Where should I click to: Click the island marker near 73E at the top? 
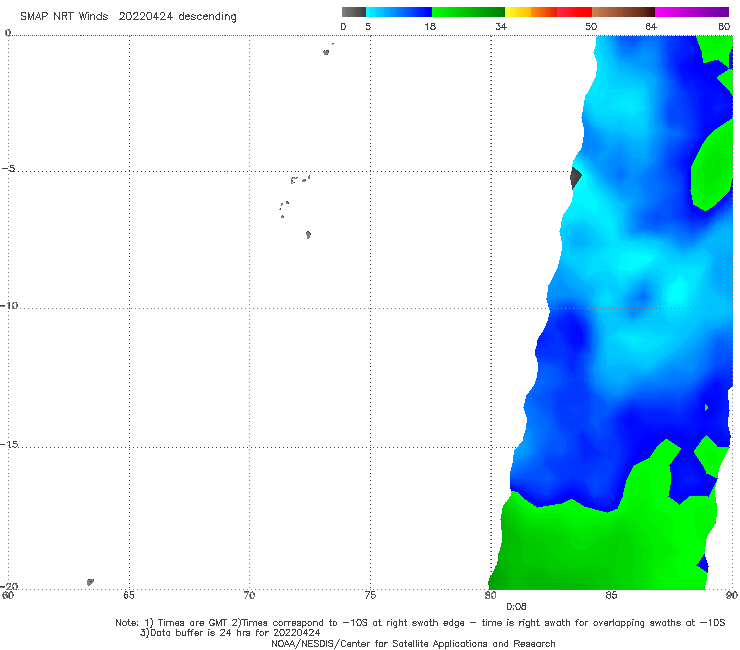[326, 52]
